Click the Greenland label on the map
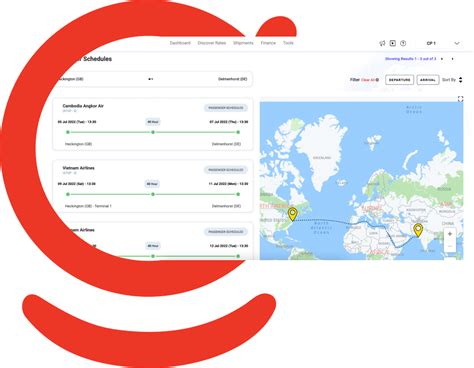The width and height of the screenshot is (474, 368). click(322, 158)
